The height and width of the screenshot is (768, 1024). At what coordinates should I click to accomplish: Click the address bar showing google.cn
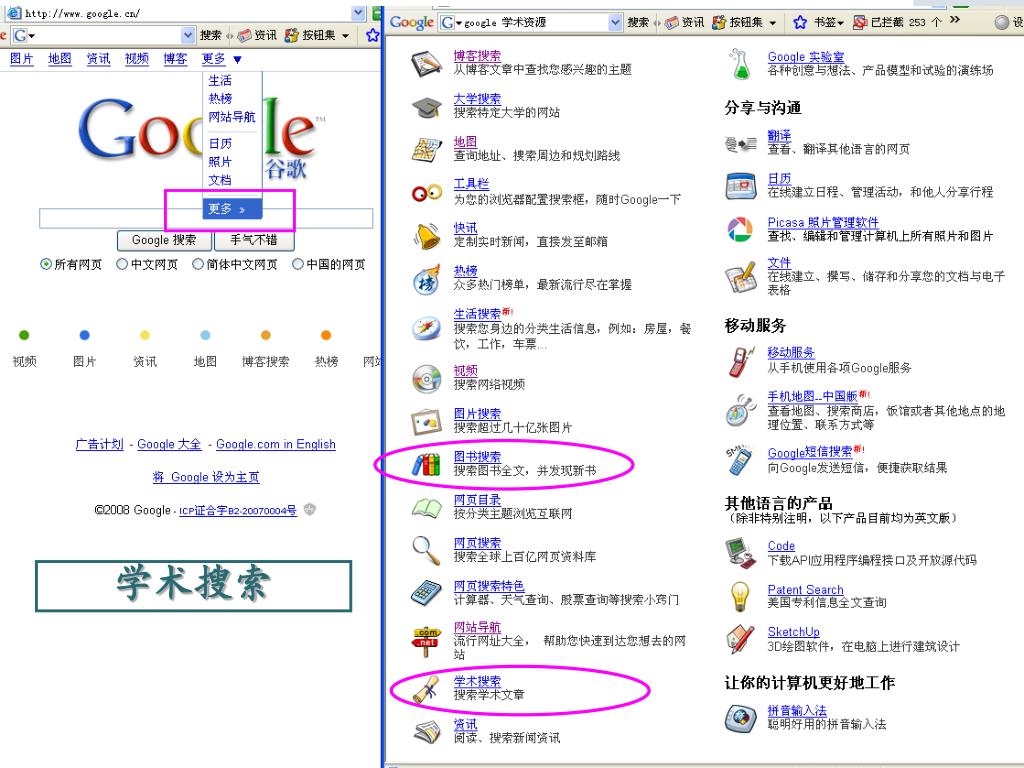(x=185, y=13)
